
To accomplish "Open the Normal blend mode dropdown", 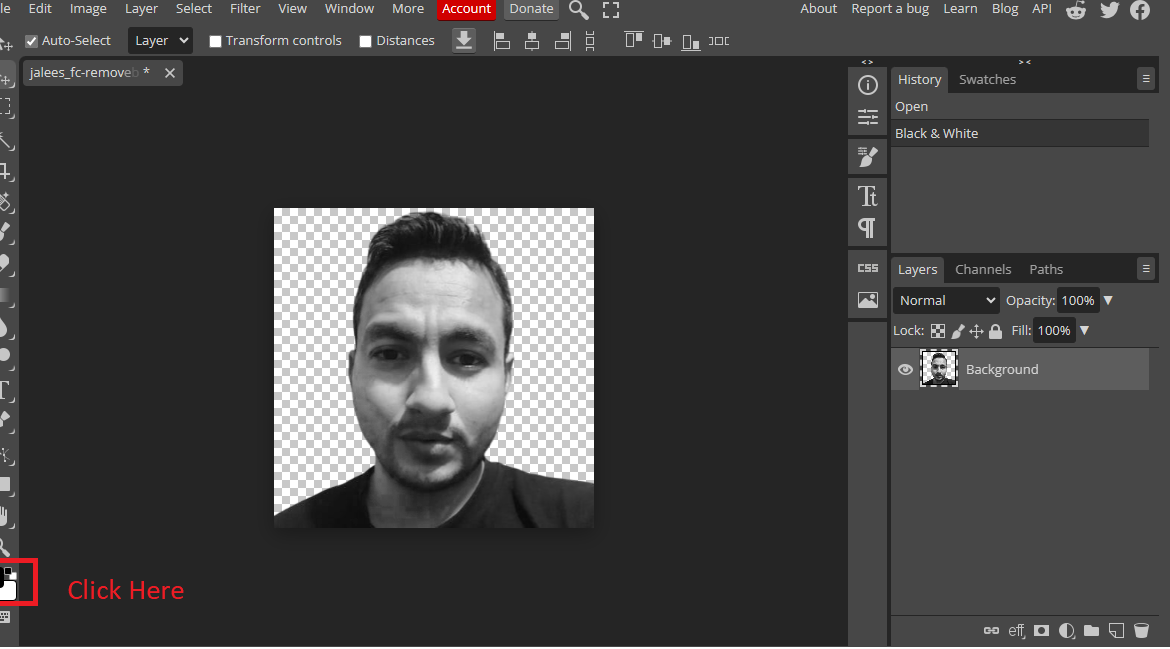I will click(946, 300).
